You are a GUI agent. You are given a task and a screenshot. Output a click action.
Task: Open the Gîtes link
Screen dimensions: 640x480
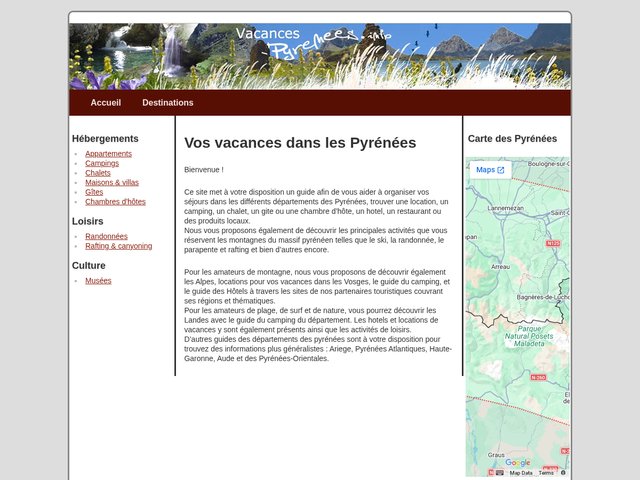(x=94, y=192)
